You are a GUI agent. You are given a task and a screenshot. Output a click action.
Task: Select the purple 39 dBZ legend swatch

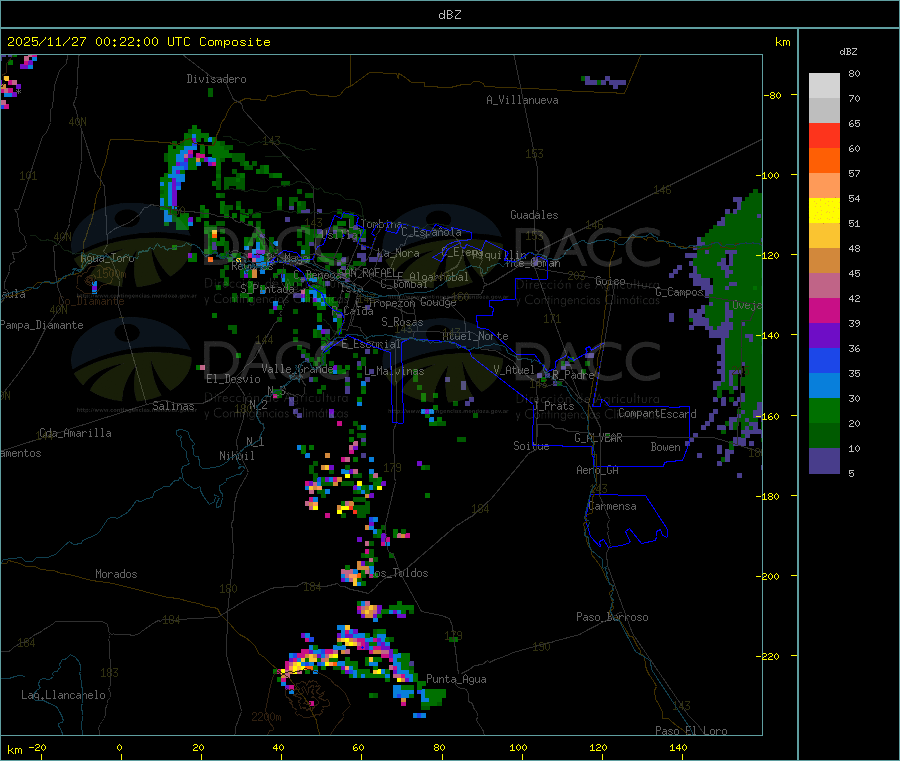tap(824, 336)
